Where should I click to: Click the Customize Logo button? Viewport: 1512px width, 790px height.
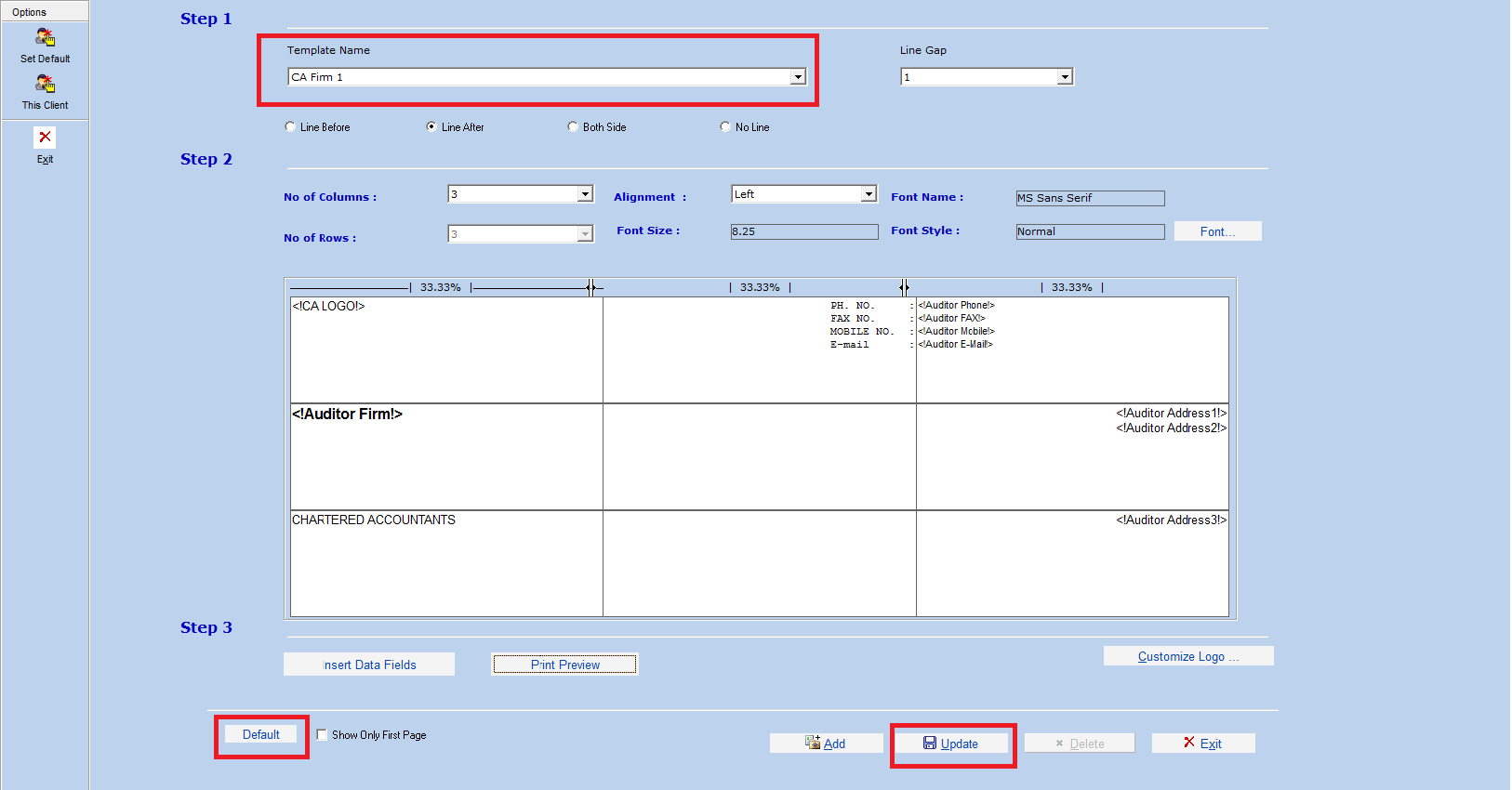(x=1188, y=656)
